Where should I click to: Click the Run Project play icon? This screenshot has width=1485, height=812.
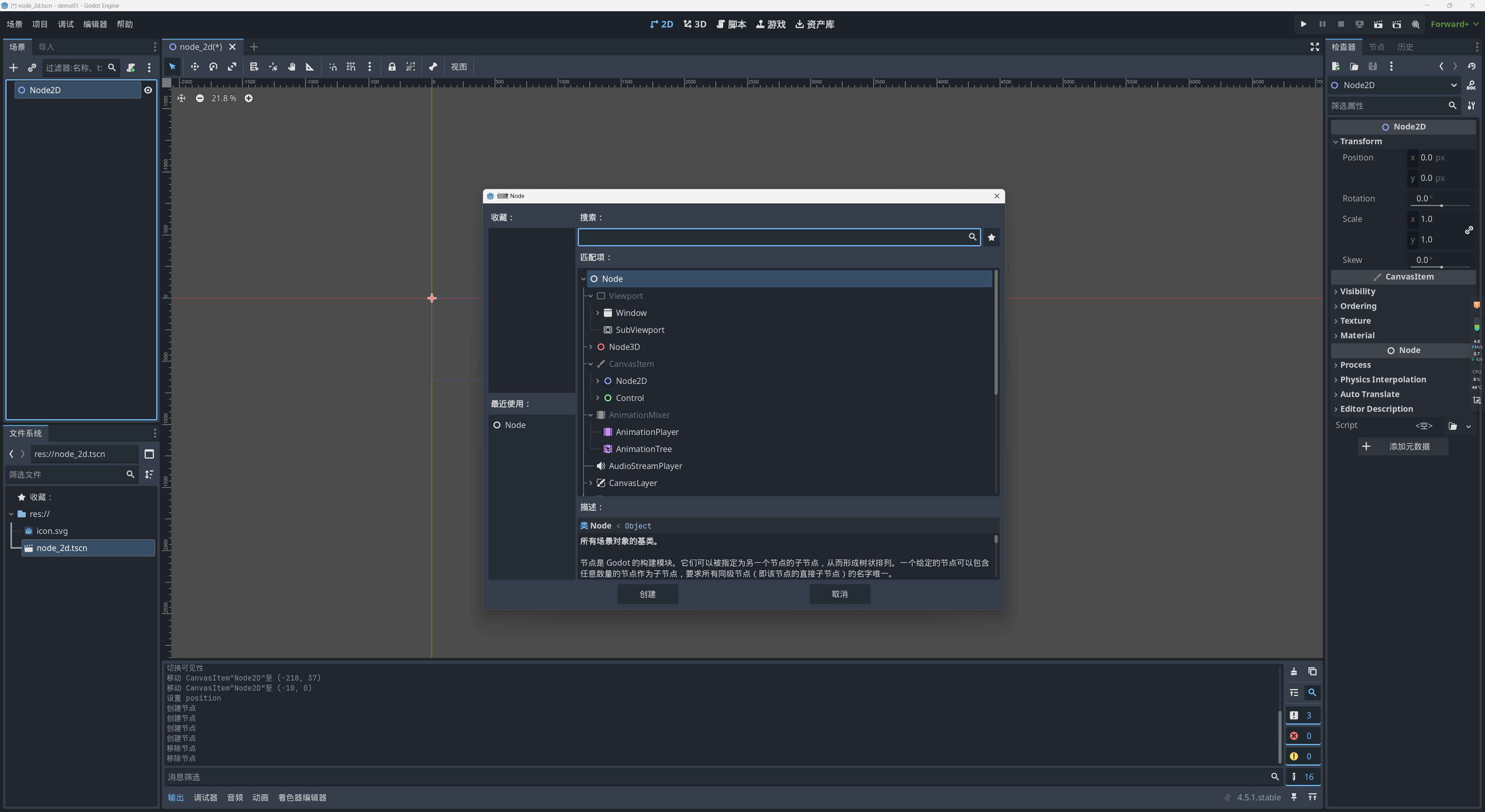(x=1303, y=24)
